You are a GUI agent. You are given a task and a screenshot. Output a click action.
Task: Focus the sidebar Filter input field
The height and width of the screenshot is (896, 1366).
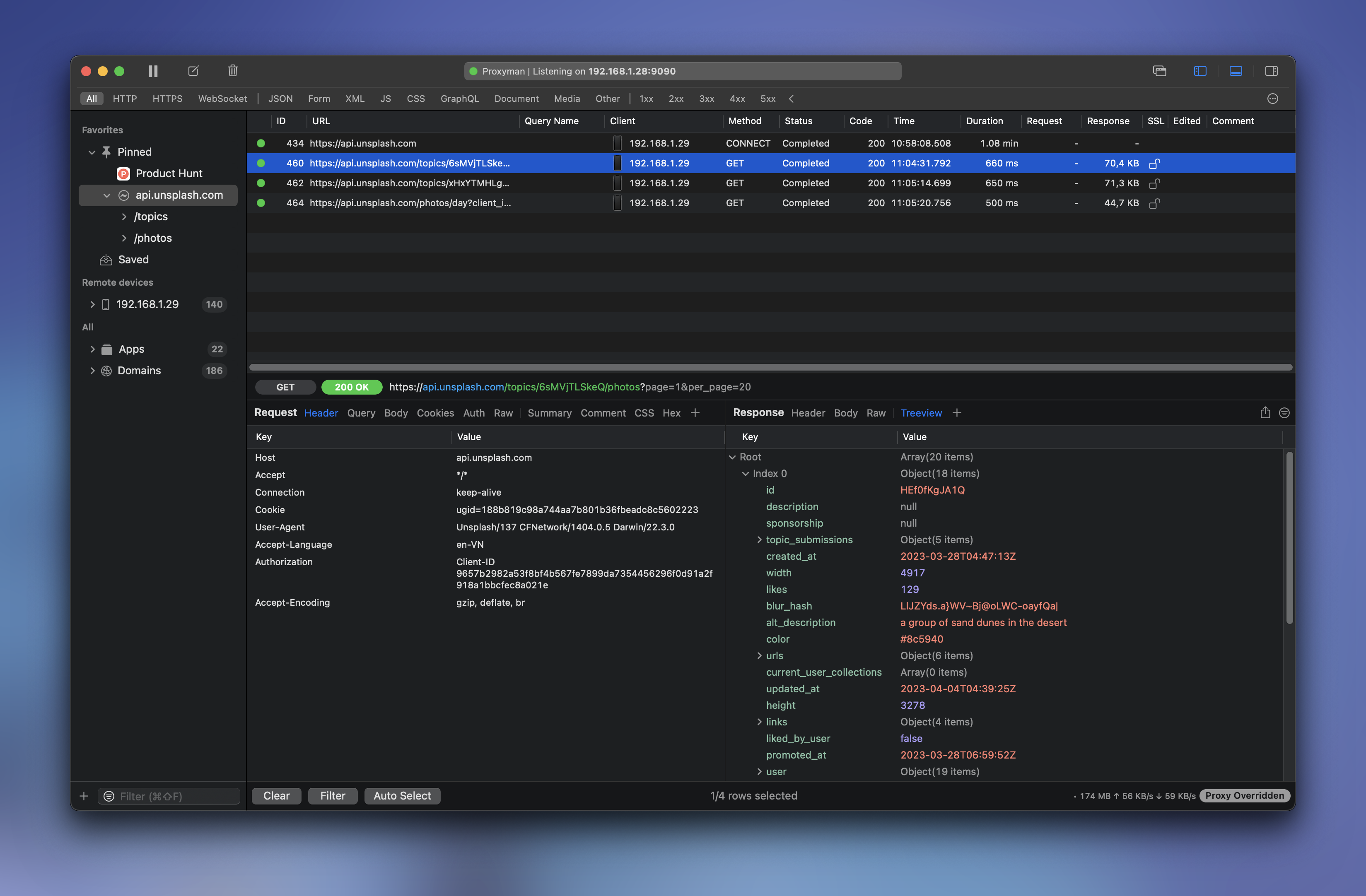[169, 796]
